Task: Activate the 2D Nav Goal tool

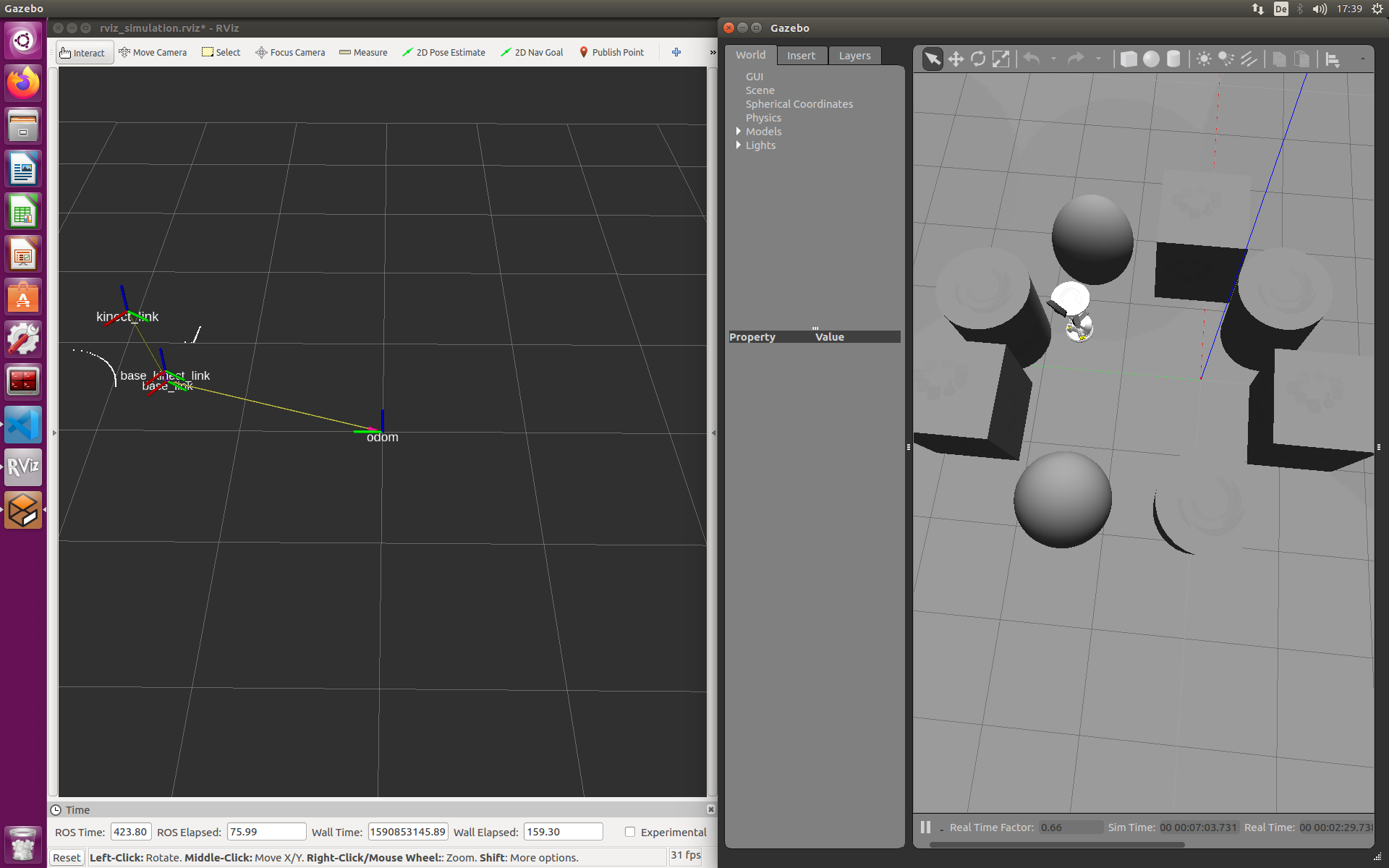Action: pyautogui.click(x=532, y=53)
